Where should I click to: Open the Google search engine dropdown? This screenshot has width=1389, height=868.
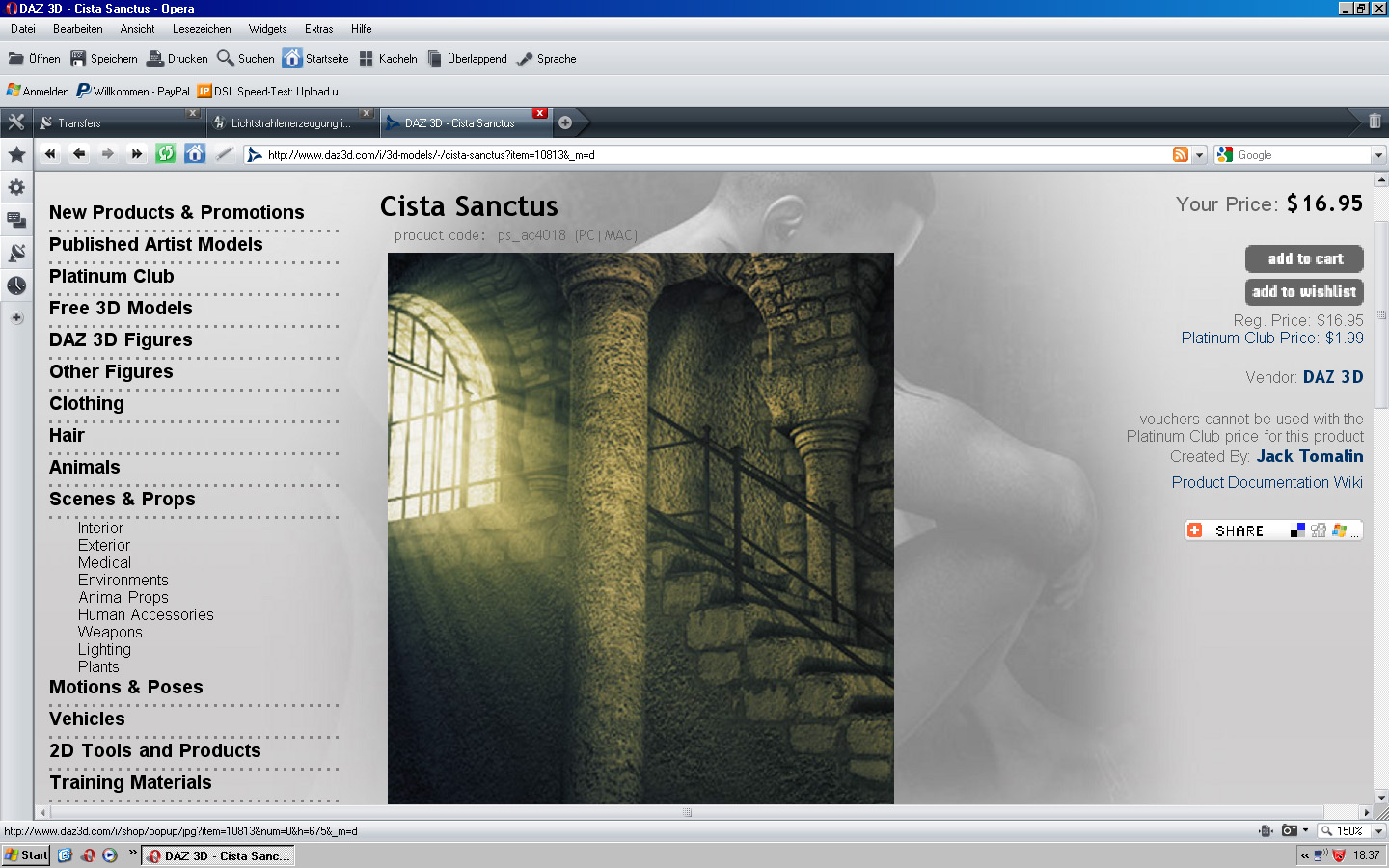tap(1378, 154)
